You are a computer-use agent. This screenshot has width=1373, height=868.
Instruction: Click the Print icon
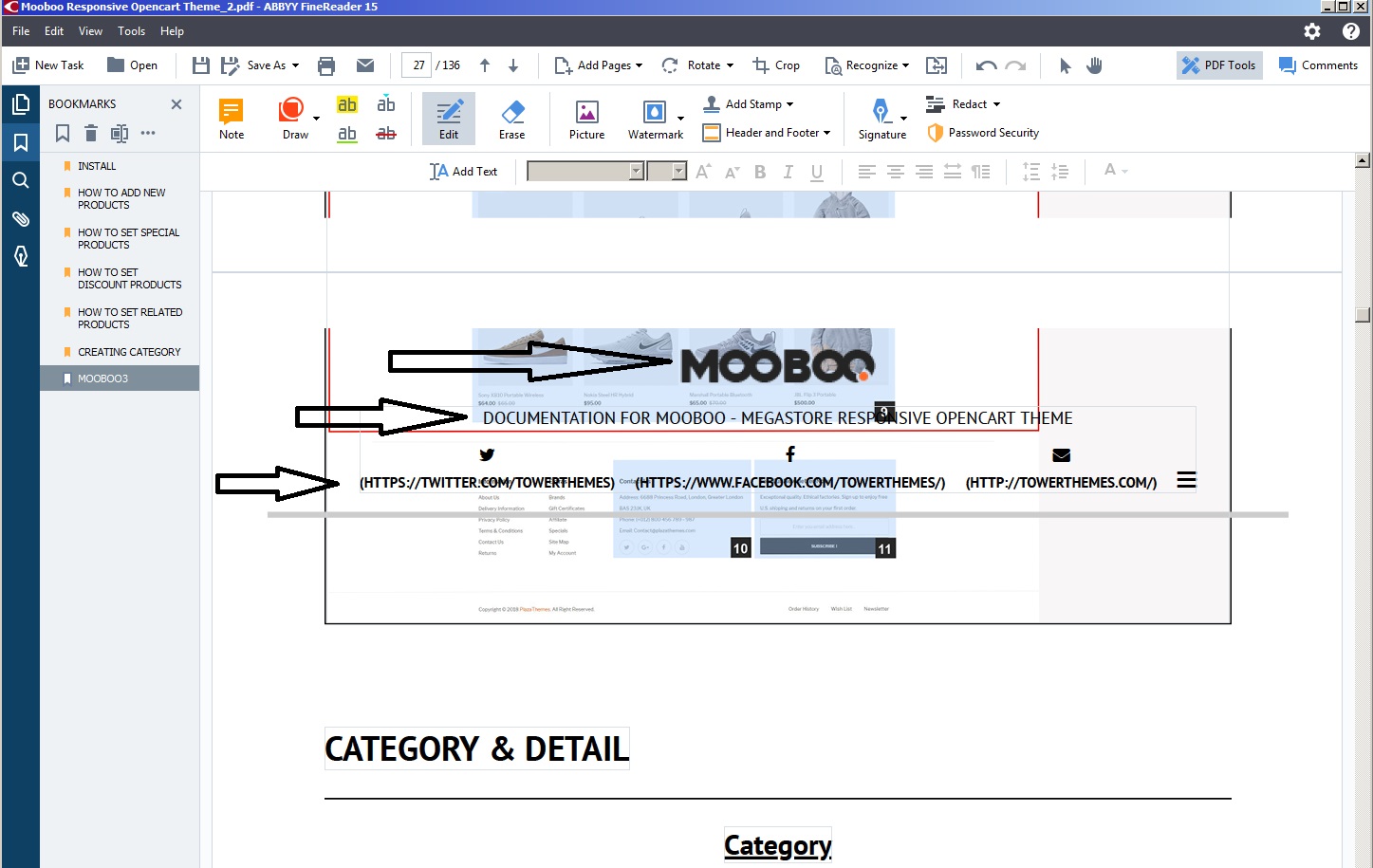[x=326, y=65]
